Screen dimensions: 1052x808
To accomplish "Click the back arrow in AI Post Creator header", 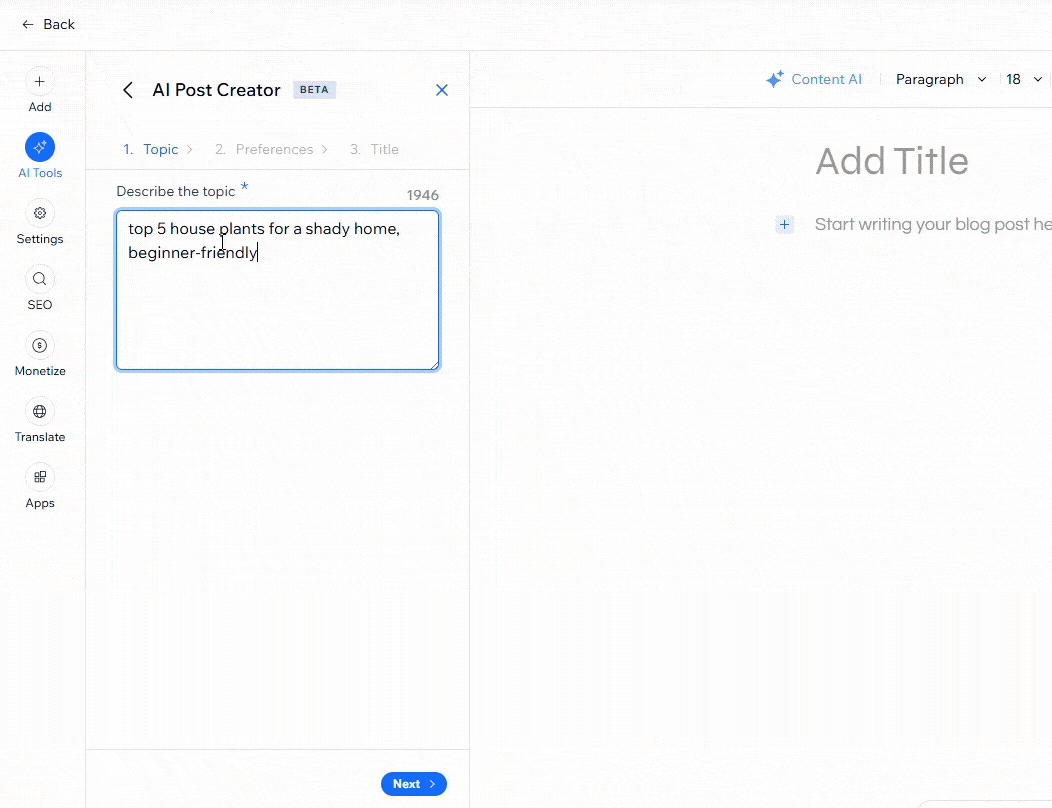I will [128, 89].
